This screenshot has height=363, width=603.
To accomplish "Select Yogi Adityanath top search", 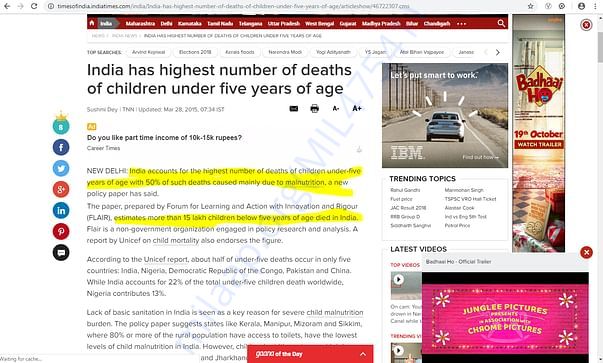I will 333,52.
